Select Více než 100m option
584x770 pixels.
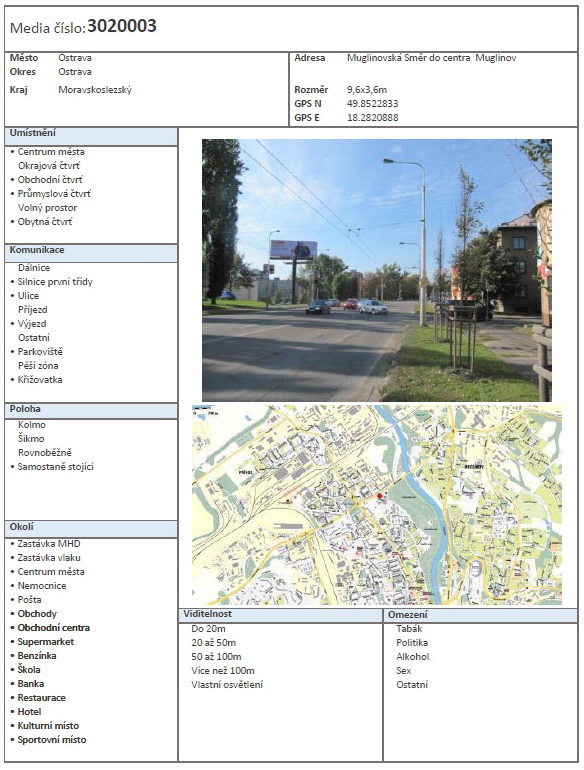tap(223, 671)
